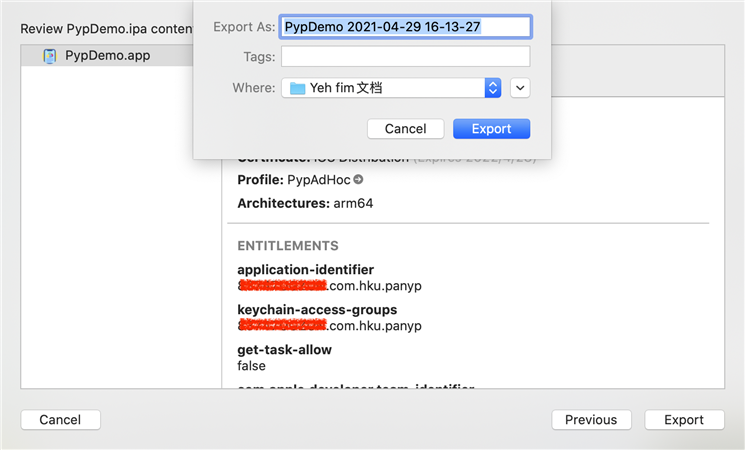Confirm with the blue Export button

pos(491,129)
